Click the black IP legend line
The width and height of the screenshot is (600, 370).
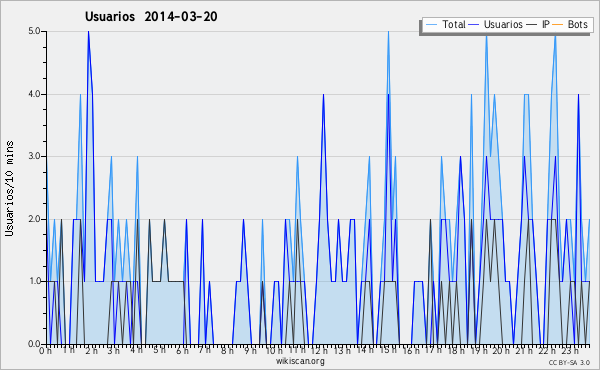tap(532, 25)
